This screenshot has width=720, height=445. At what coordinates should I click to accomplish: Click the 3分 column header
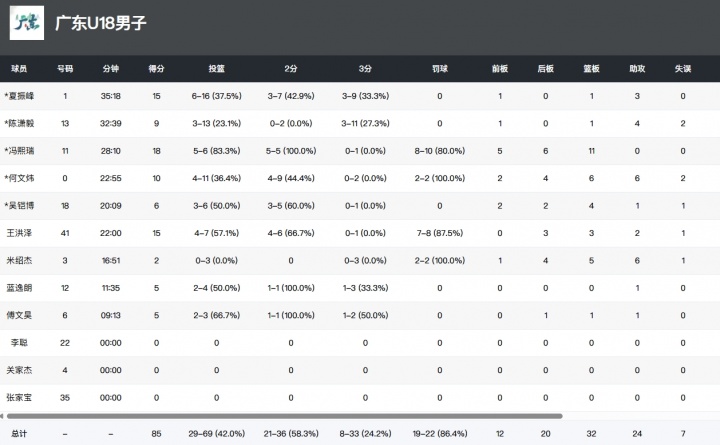point(365,69)
